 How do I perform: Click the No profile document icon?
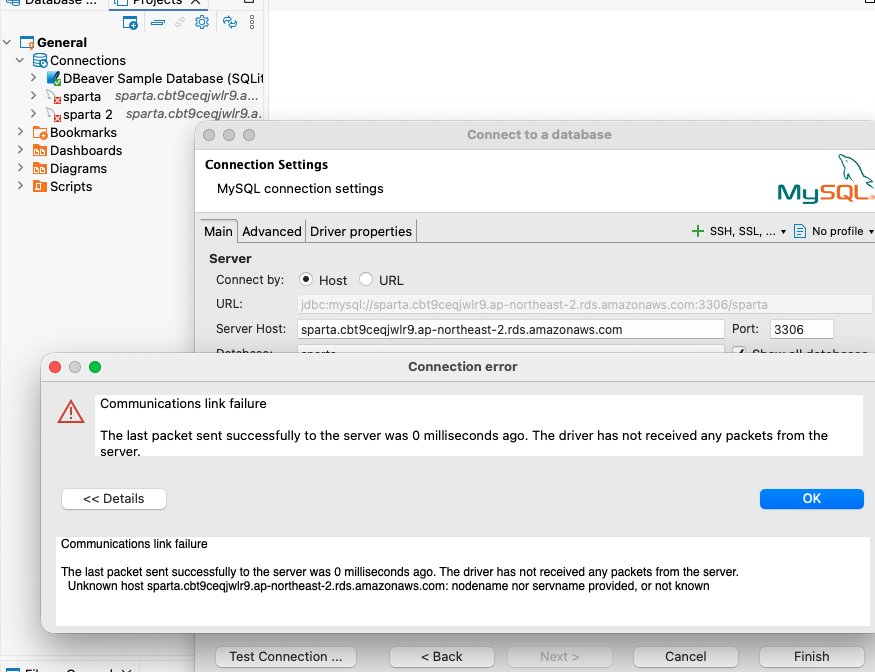tap(800, 231)
